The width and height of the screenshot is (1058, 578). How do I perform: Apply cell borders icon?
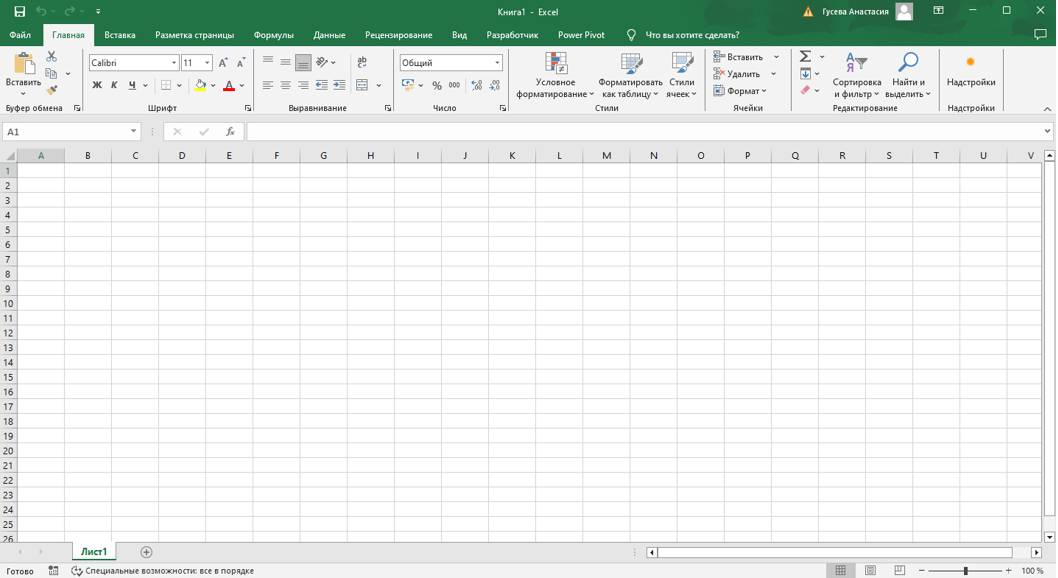(166, 85)
